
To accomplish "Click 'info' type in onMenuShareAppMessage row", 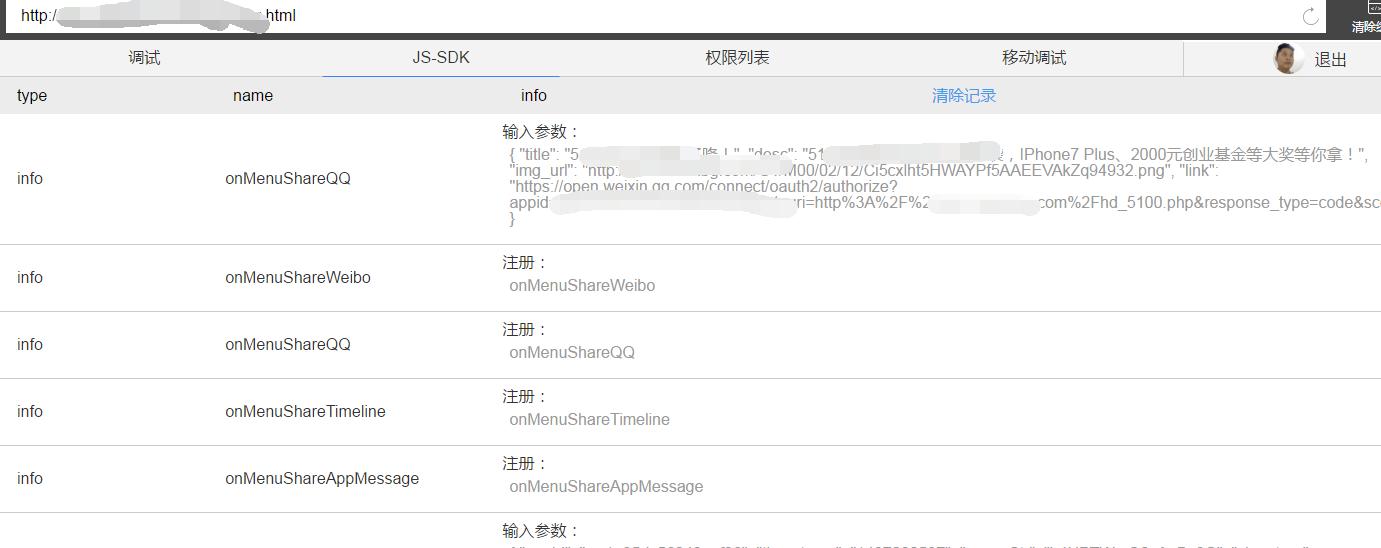I will coord(30,479).
